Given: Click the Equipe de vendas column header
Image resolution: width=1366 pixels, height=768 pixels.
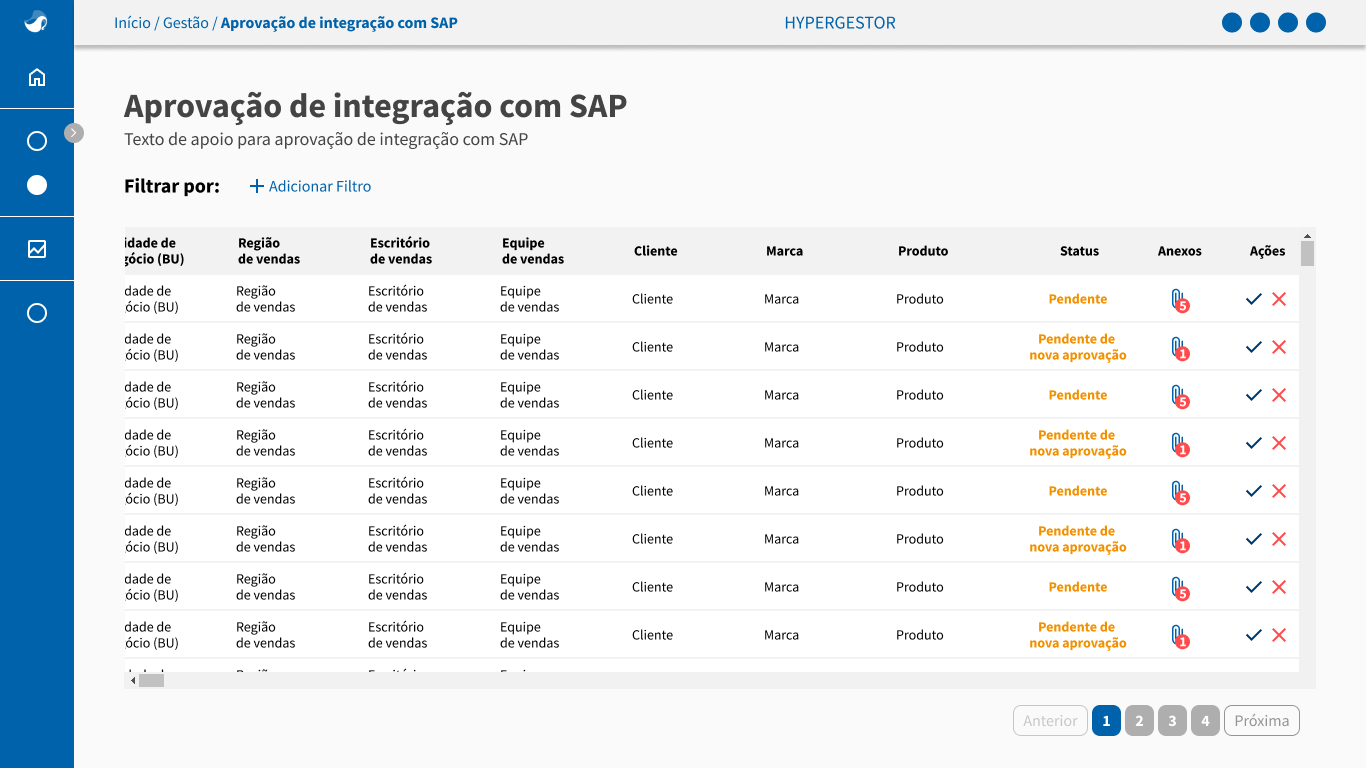Looking at the screenshot, I should [533, 251].
